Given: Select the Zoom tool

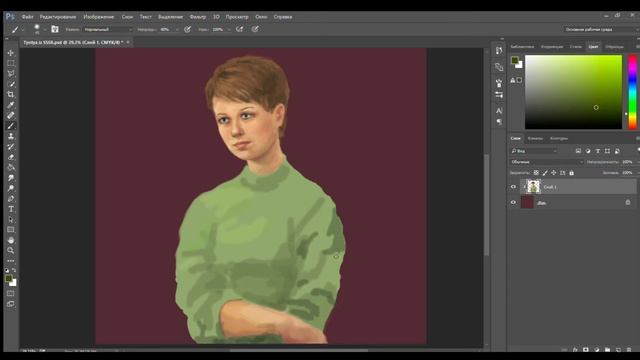Looking at the screenshot, I should coord(11,251).
